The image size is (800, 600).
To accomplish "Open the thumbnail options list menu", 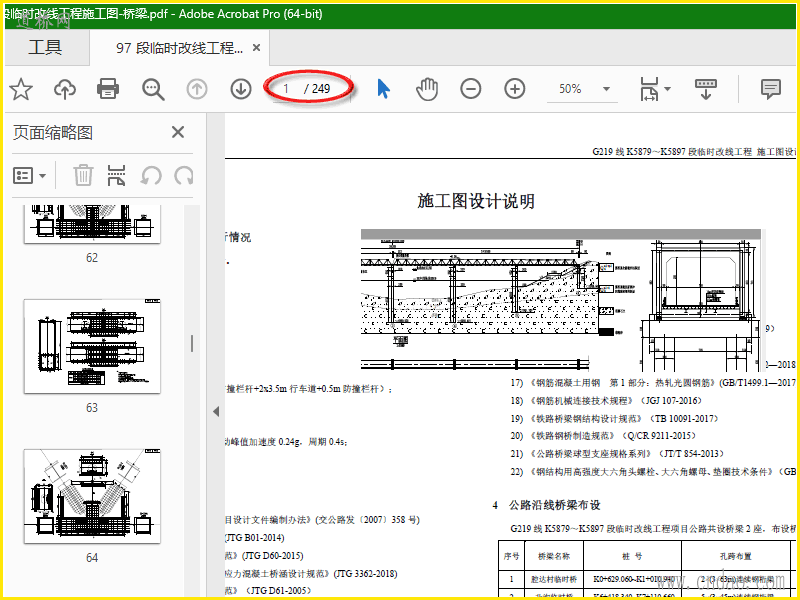I will point(29,176).
